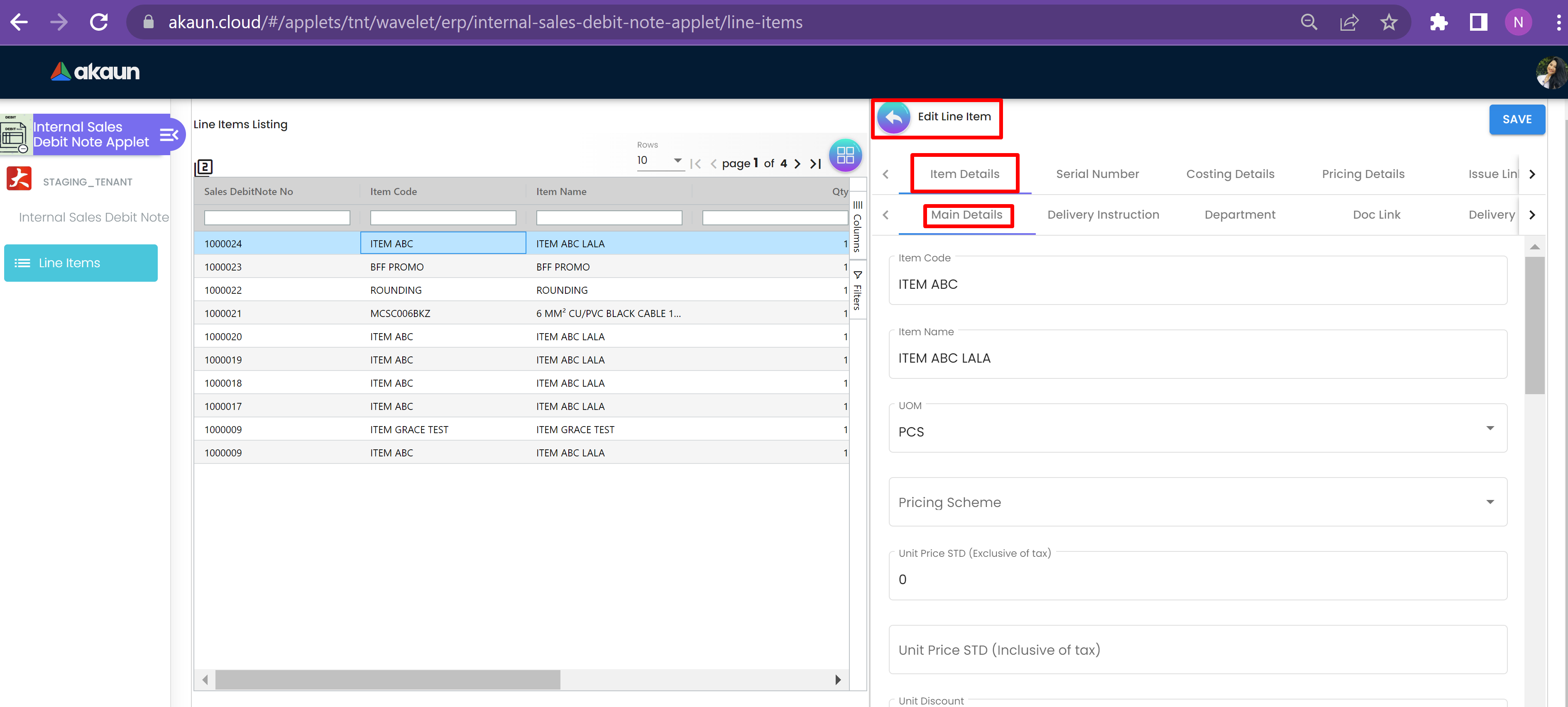Click the back arrow beside Edit Line Item
Screen dimensions: 1568x707
893,117
